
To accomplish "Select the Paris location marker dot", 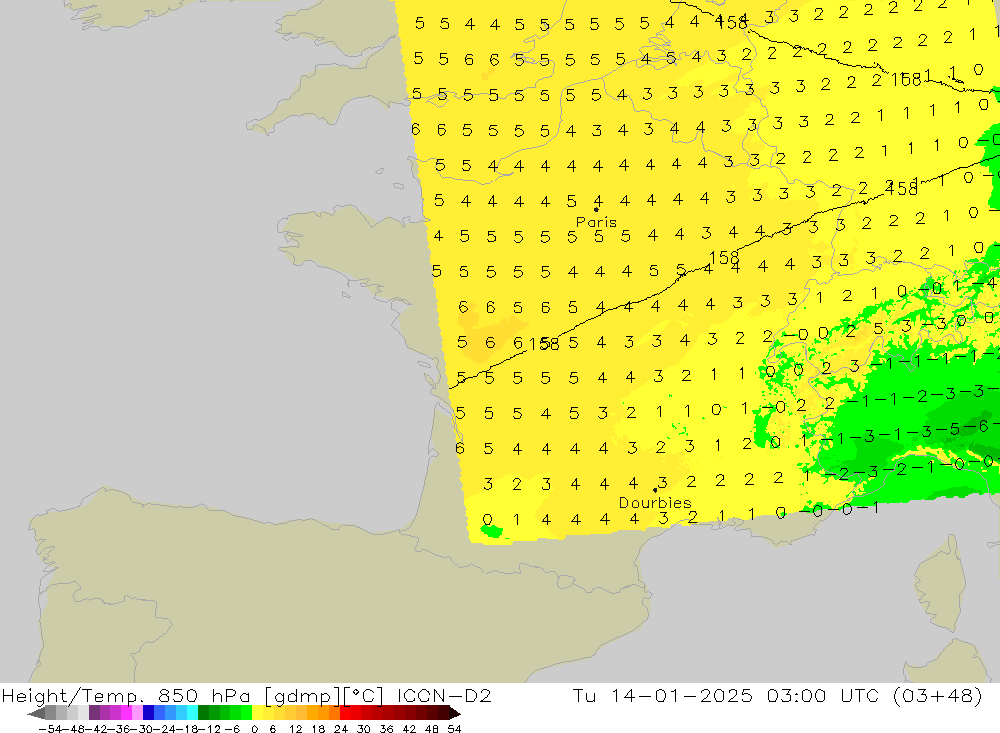I will (x=596, y=209).
